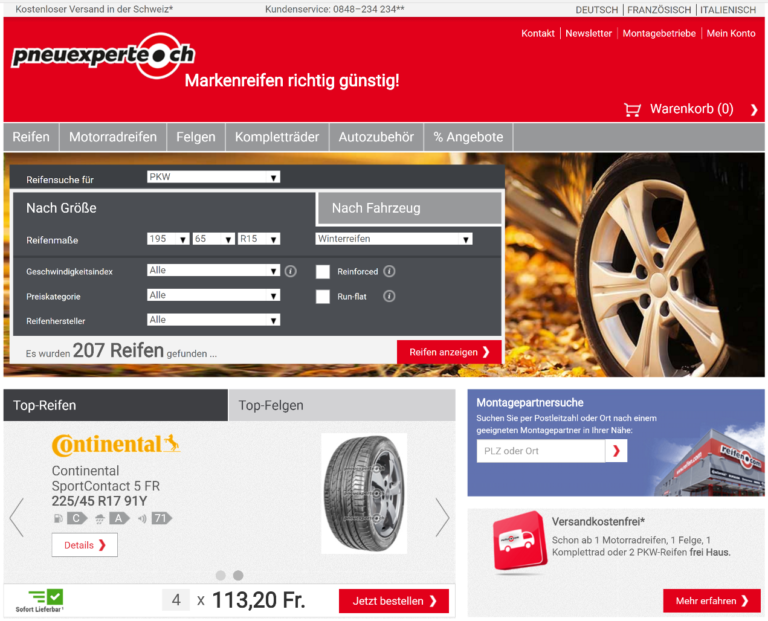Click the PLZ oder Ort input field
Screen dimensions: 768x621
point(540,451)
